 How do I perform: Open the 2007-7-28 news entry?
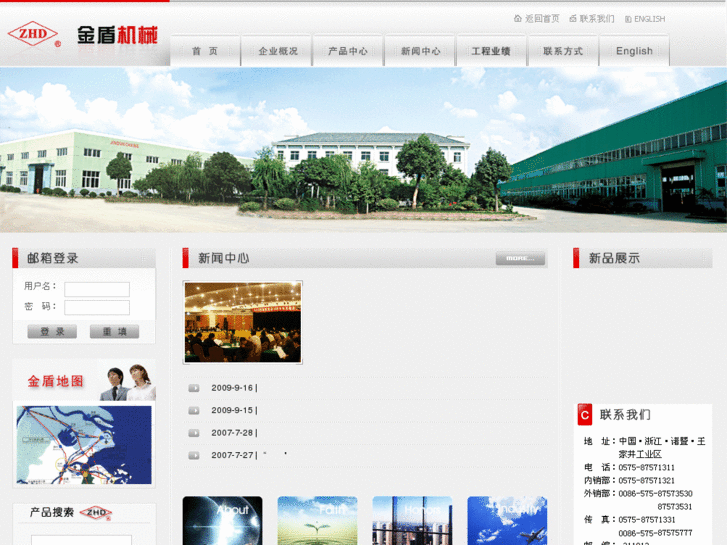[235, 433]
